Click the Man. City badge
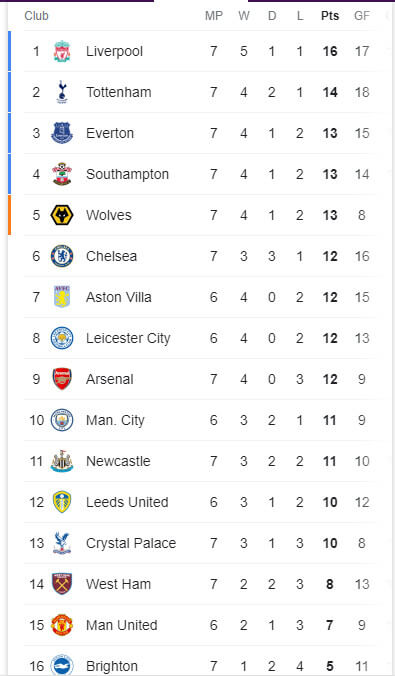Viewport: 395px width, 676px height. [x=62, y=420]
